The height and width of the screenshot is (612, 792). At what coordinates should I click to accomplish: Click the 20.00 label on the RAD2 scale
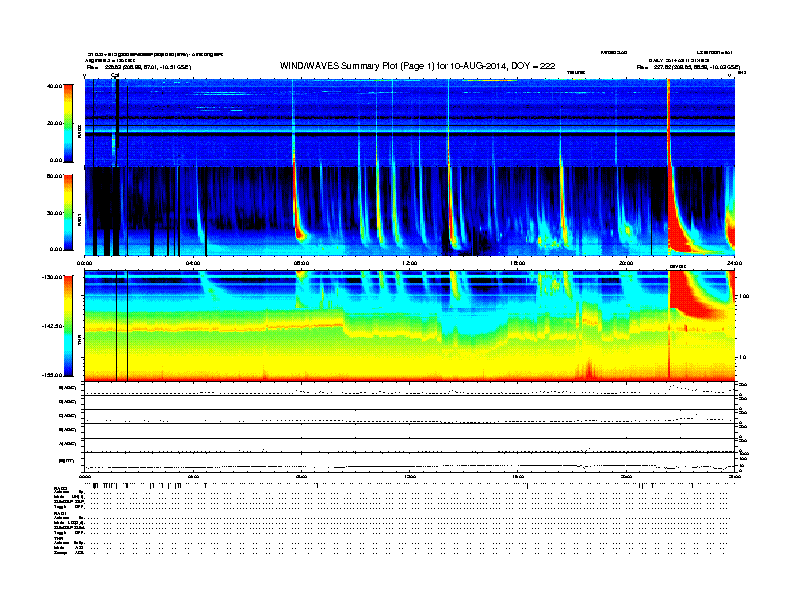pyautogui.click(x=54, y=123)
